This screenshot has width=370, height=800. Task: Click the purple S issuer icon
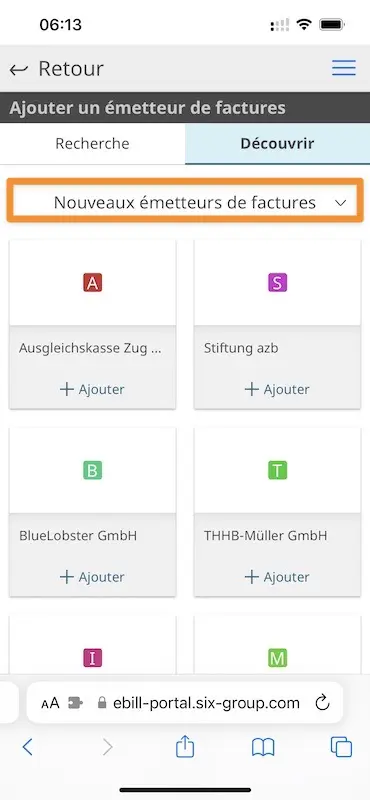tap(277, 282)
